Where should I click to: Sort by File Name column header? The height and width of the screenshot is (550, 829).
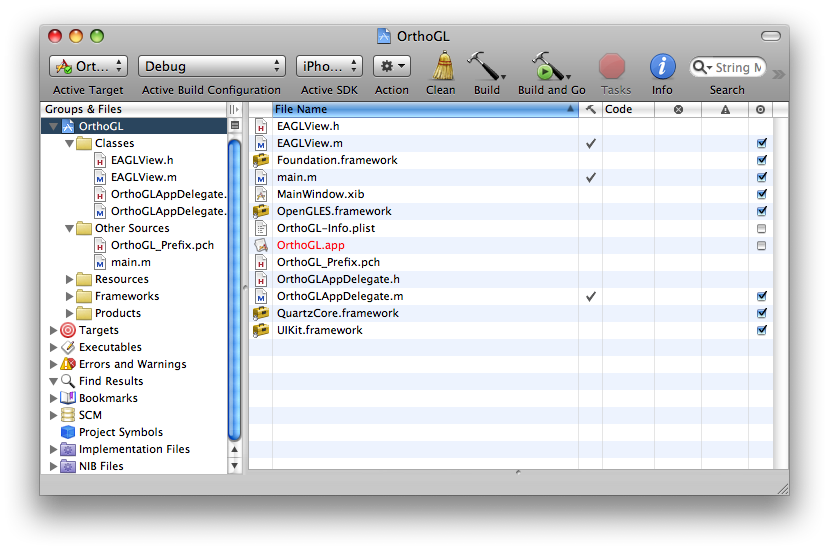click(x=425, y=109)
